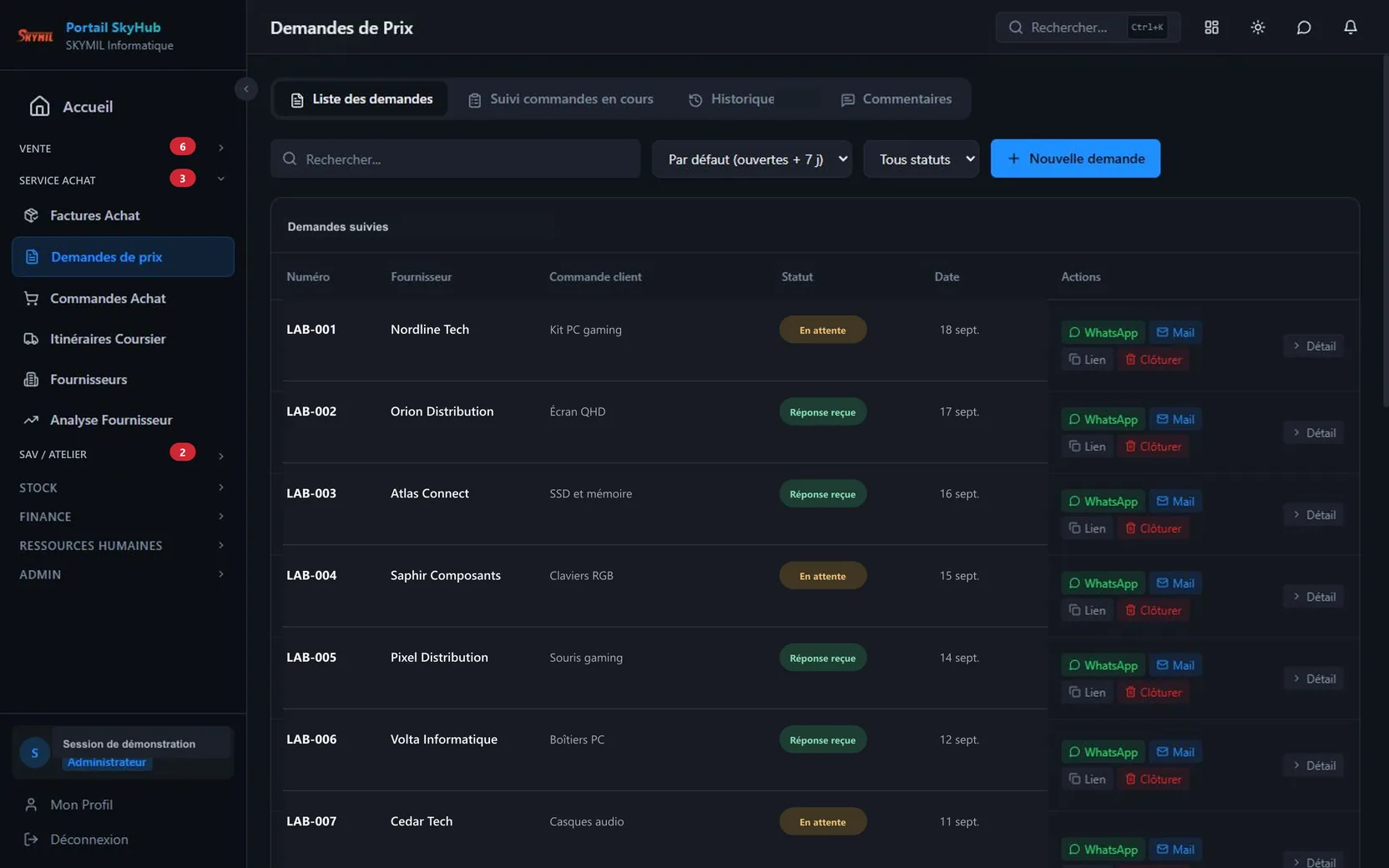1389x868 pixels.
Task: Expand the VENTE section
Action: [123, 148]
